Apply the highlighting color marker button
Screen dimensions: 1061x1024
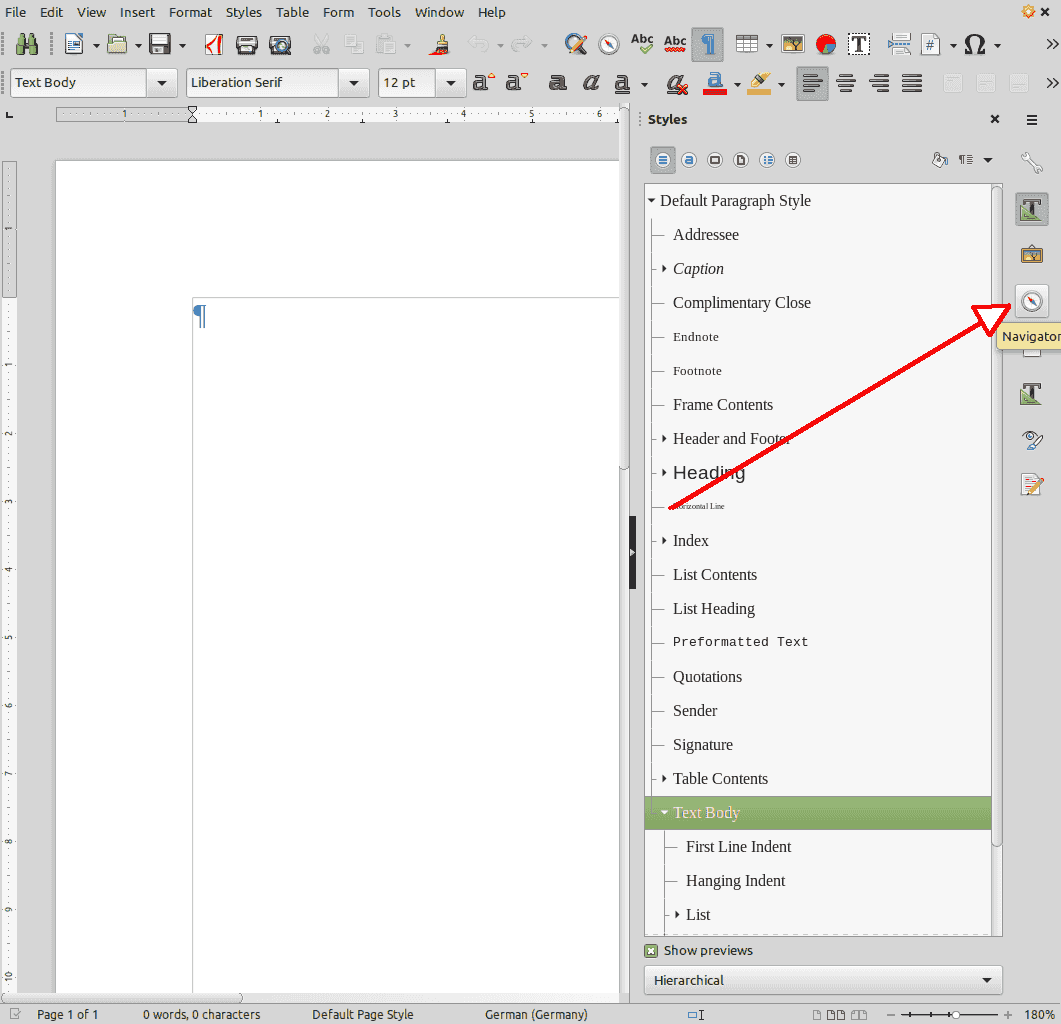tap(759, 83)
